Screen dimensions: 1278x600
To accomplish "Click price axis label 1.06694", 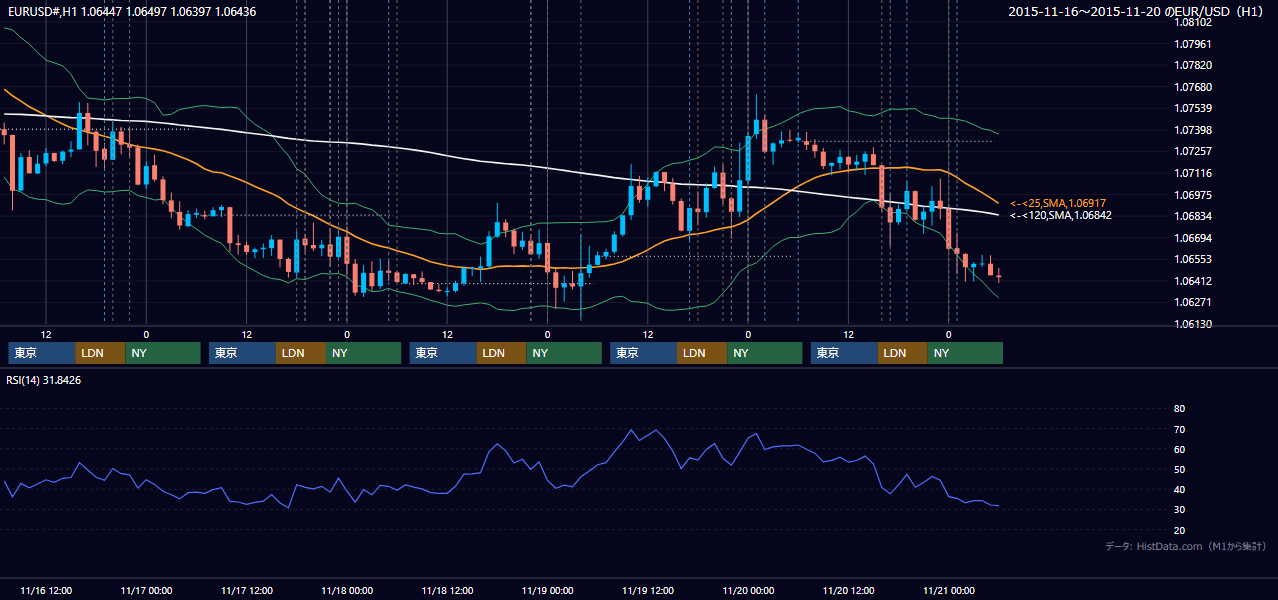I will point(1192,238).
